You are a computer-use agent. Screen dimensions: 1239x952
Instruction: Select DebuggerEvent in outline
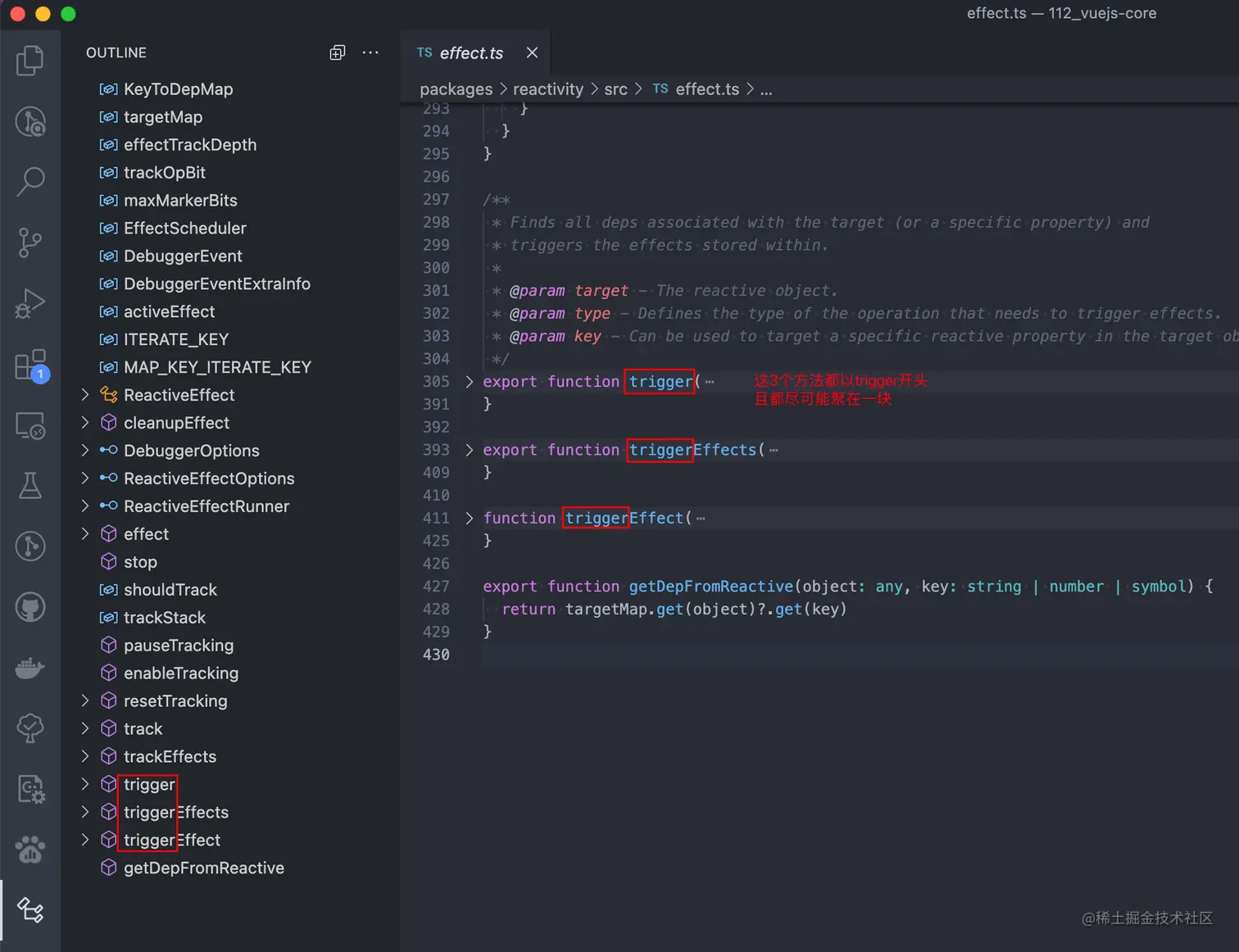click(x=183, y=256)
